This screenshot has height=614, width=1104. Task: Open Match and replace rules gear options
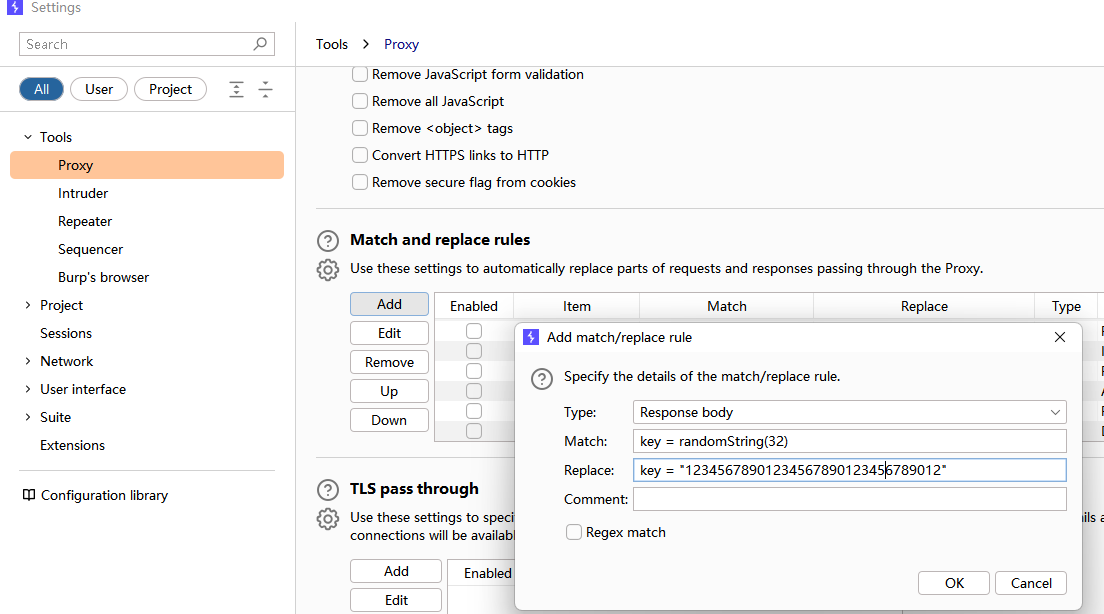coord(327,270)
